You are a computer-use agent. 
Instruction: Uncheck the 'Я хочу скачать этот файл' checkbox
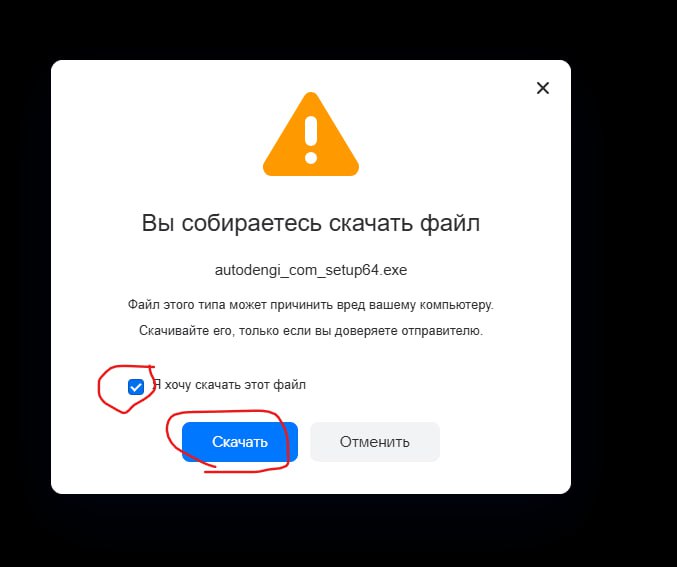136,386
